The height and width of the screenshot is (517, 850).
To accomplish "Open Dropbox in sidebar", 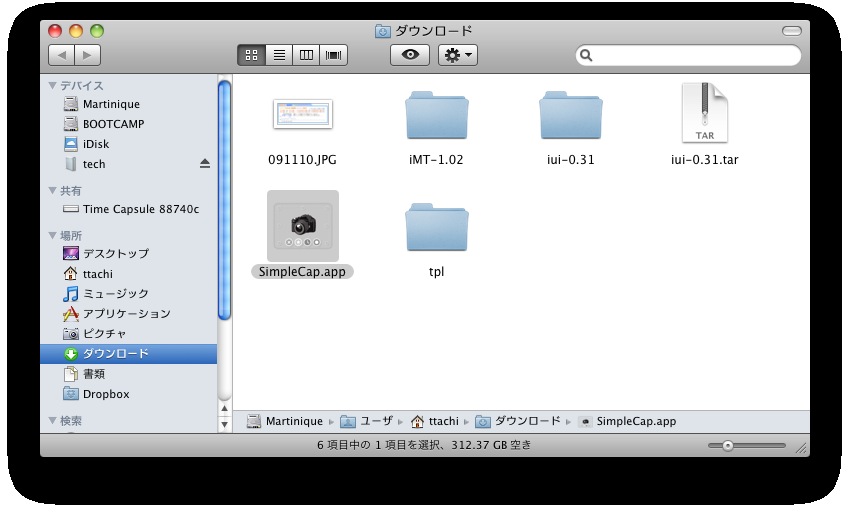I will click(128, 394).
